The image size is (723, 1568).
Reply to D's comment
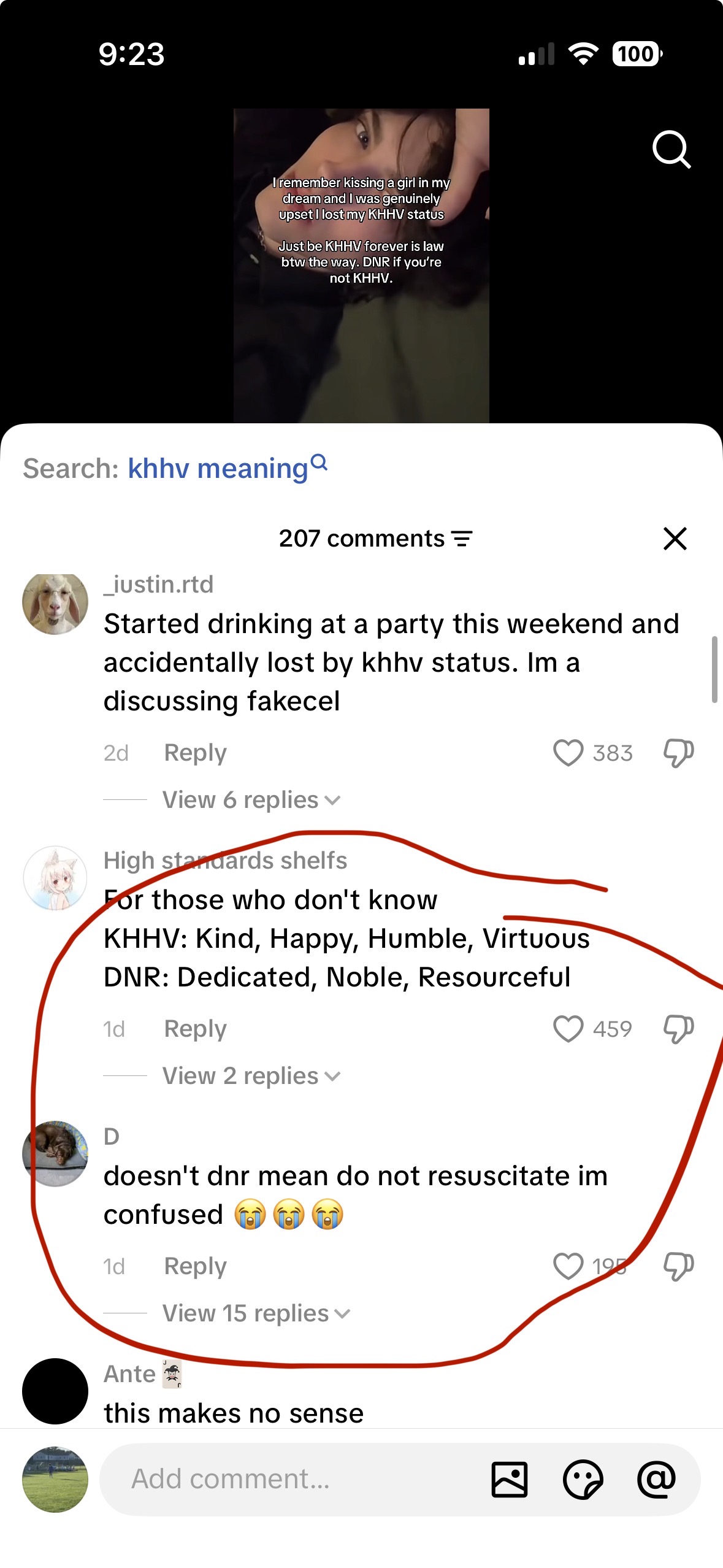click(195, 1266)
